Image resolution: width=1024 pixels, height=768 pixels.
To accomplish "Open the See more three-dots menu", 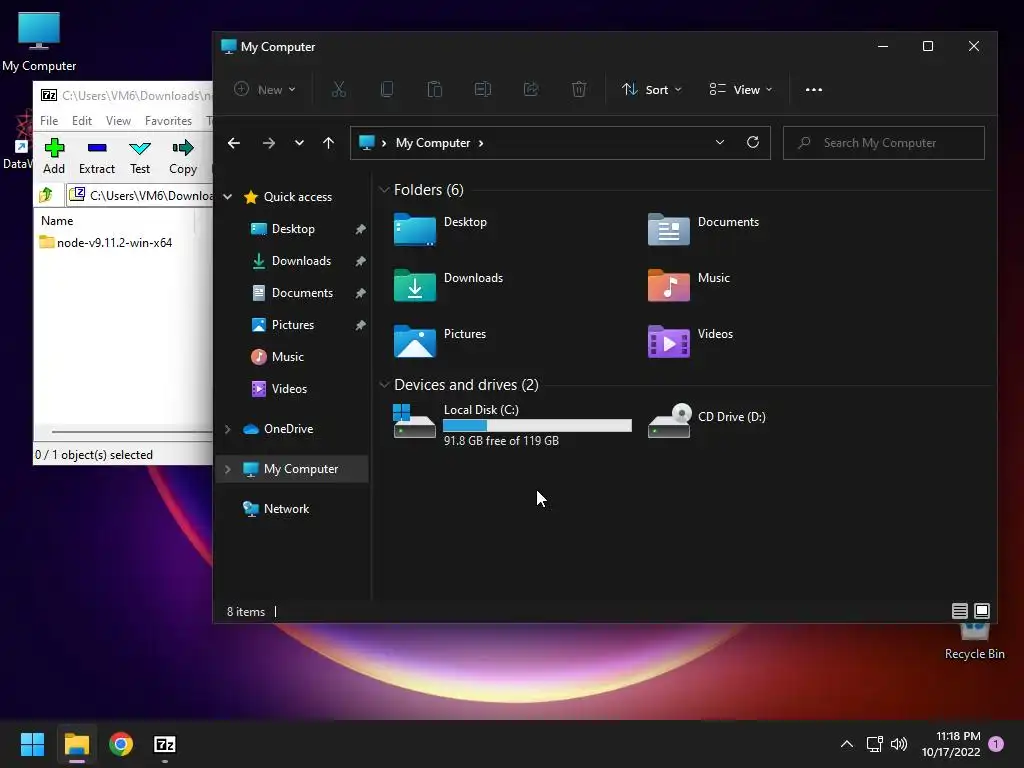I will click(814, 89).
